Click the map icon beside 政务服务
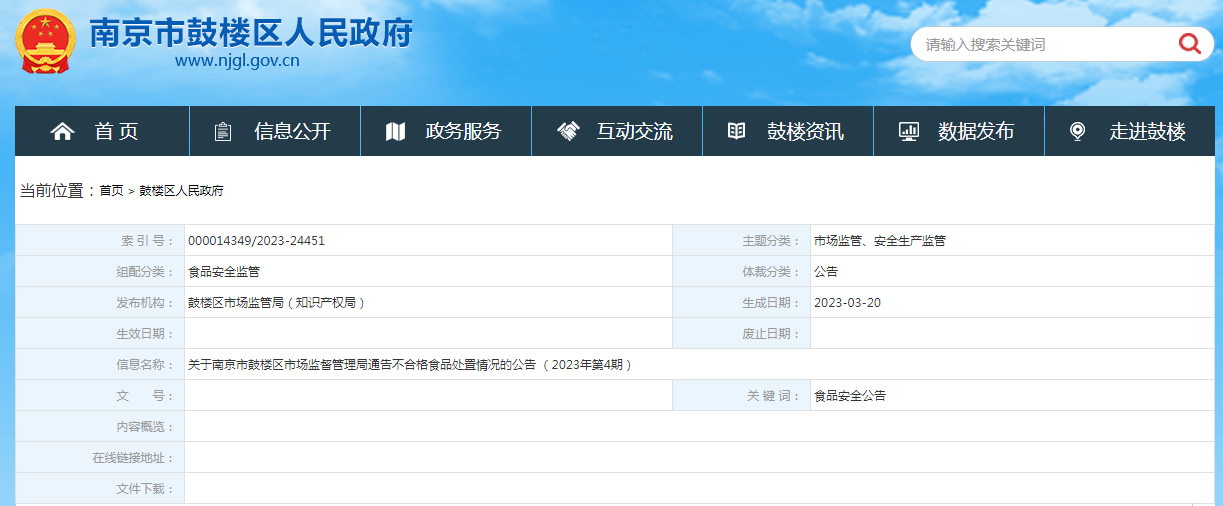Screen dimensions: 1223x506 (395, 132)
